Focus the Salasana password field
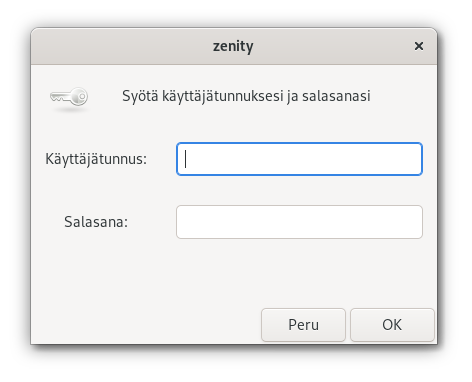The image size is (472, 382). pyautogui.click(x=299, y=222)
